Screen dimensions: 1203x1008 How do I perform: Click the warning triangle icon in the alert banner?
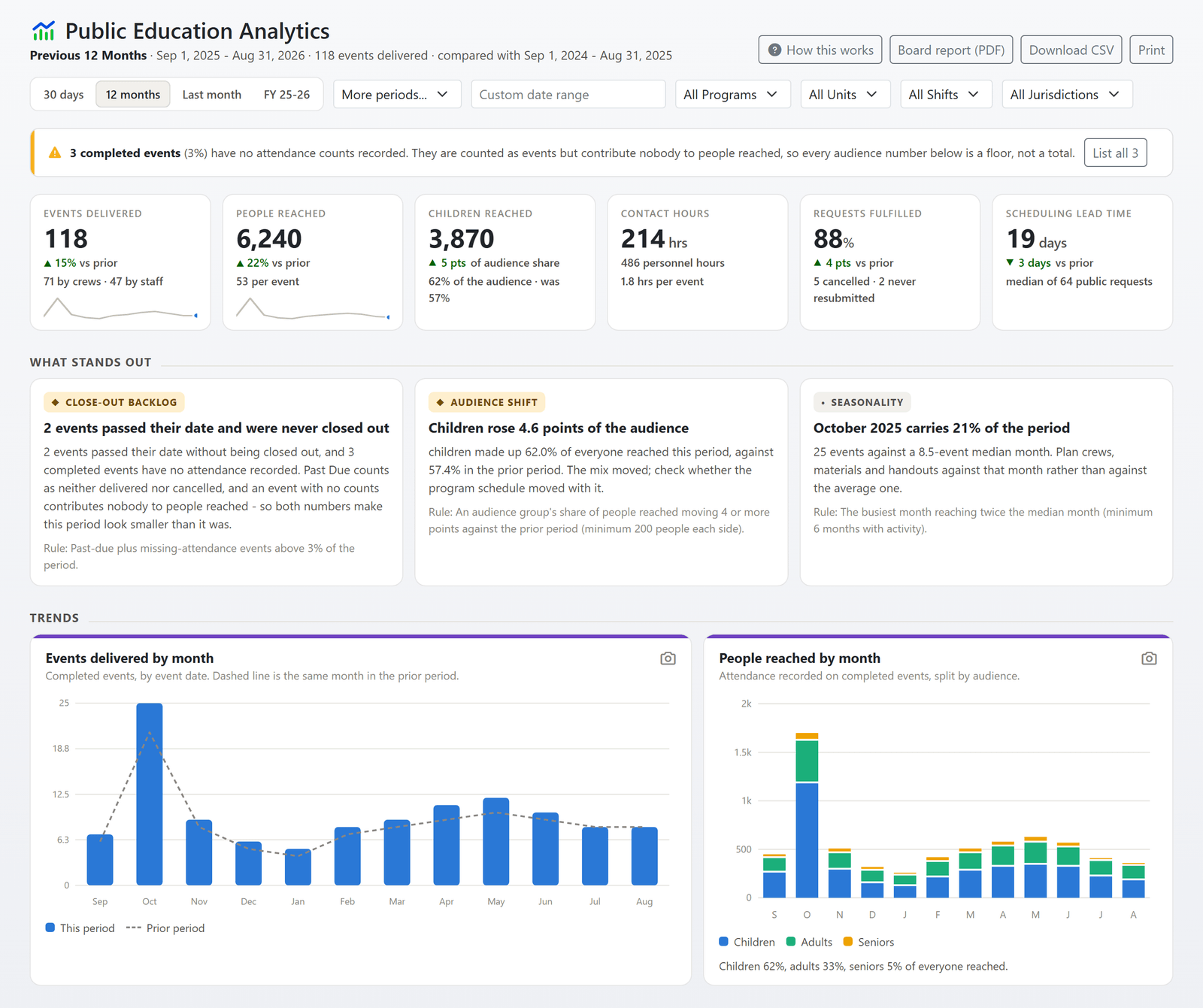tap(55, 153)
